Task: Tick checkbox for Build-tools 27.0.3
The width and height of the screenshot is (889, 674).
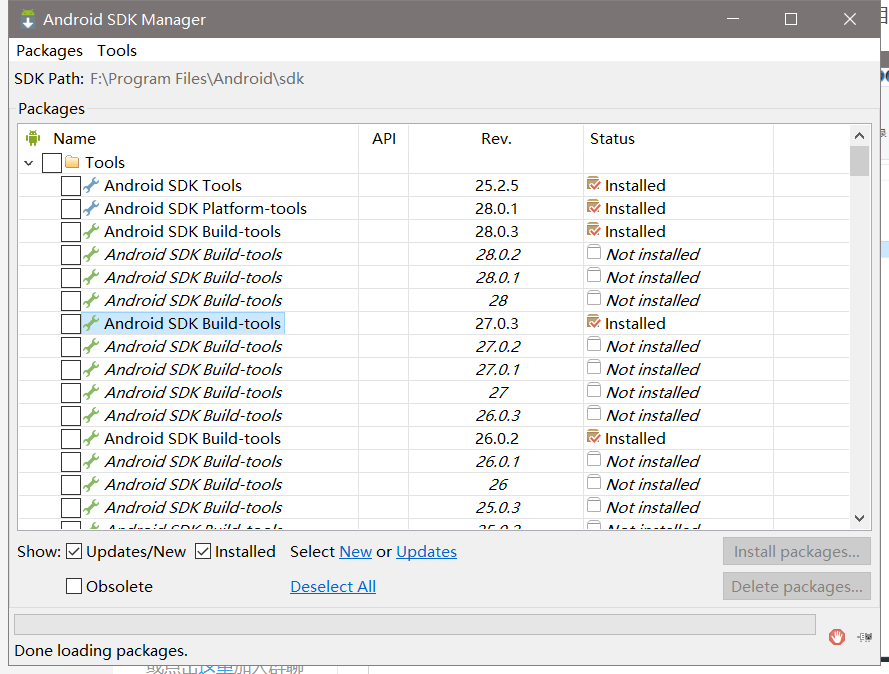Action: pyautogui.click(x=71, y=324)
